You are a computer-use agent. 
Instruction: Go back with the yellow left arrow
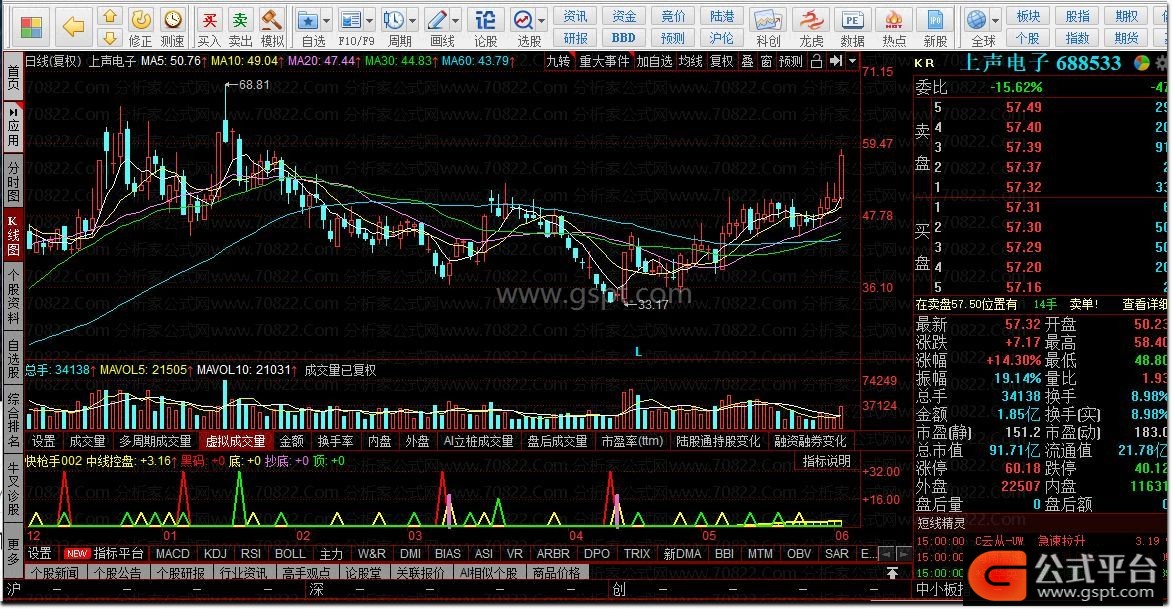click(73, 28)
